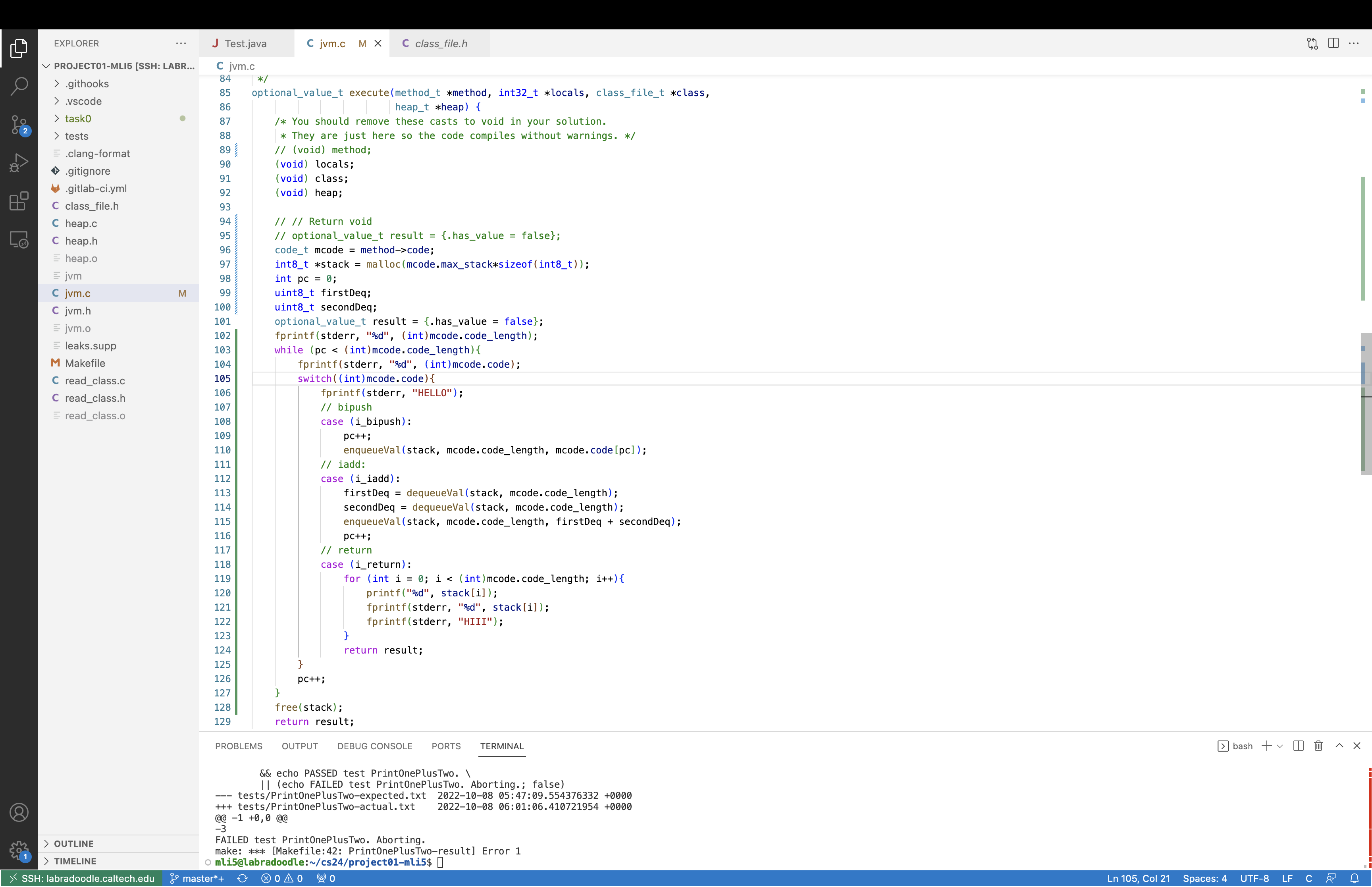
Task: Open the Run and Debug view
Action: click(x=19, y=163)
